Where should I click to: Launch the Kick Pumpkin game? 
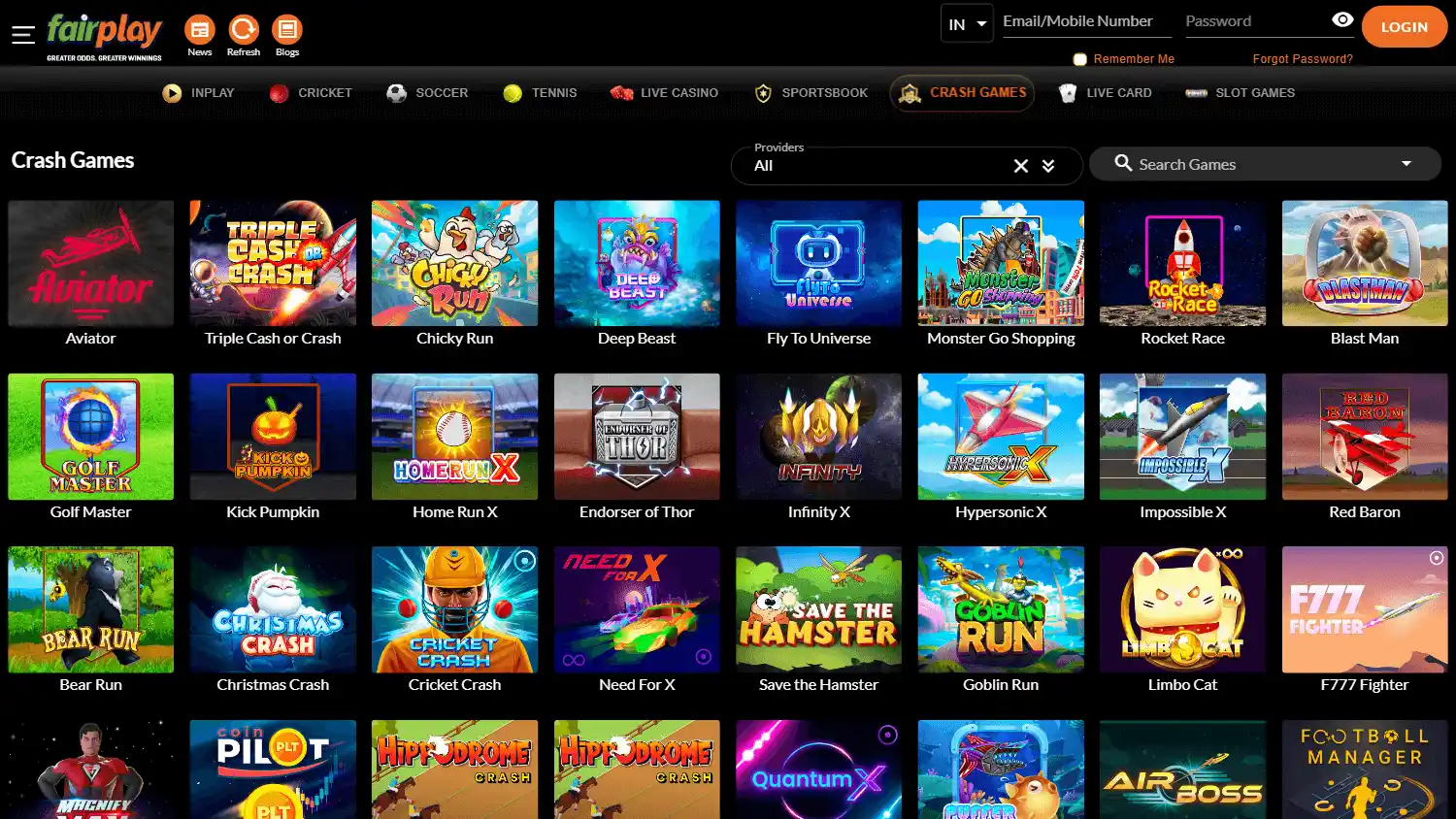[273, 437]
